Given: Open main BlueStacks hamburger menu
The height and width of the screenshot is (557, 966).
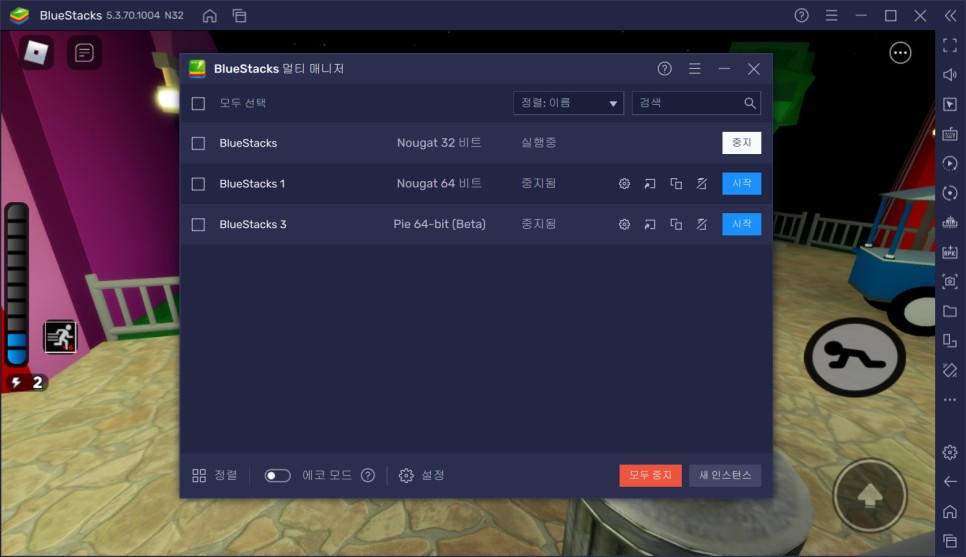Looking at the screenshot, I should point(831,15).
